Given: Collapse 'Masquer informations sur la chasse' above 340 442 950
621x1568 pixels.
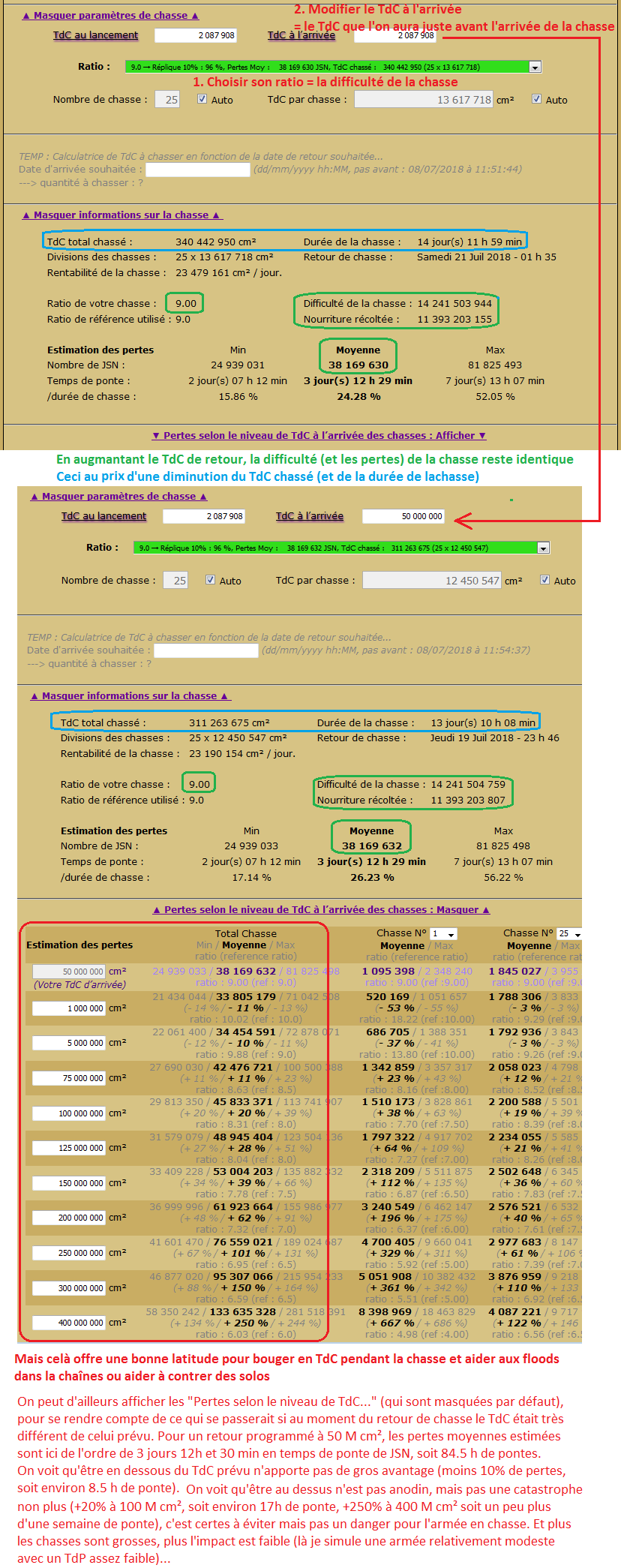Looking at the screenshot, I should coord(122,215).
